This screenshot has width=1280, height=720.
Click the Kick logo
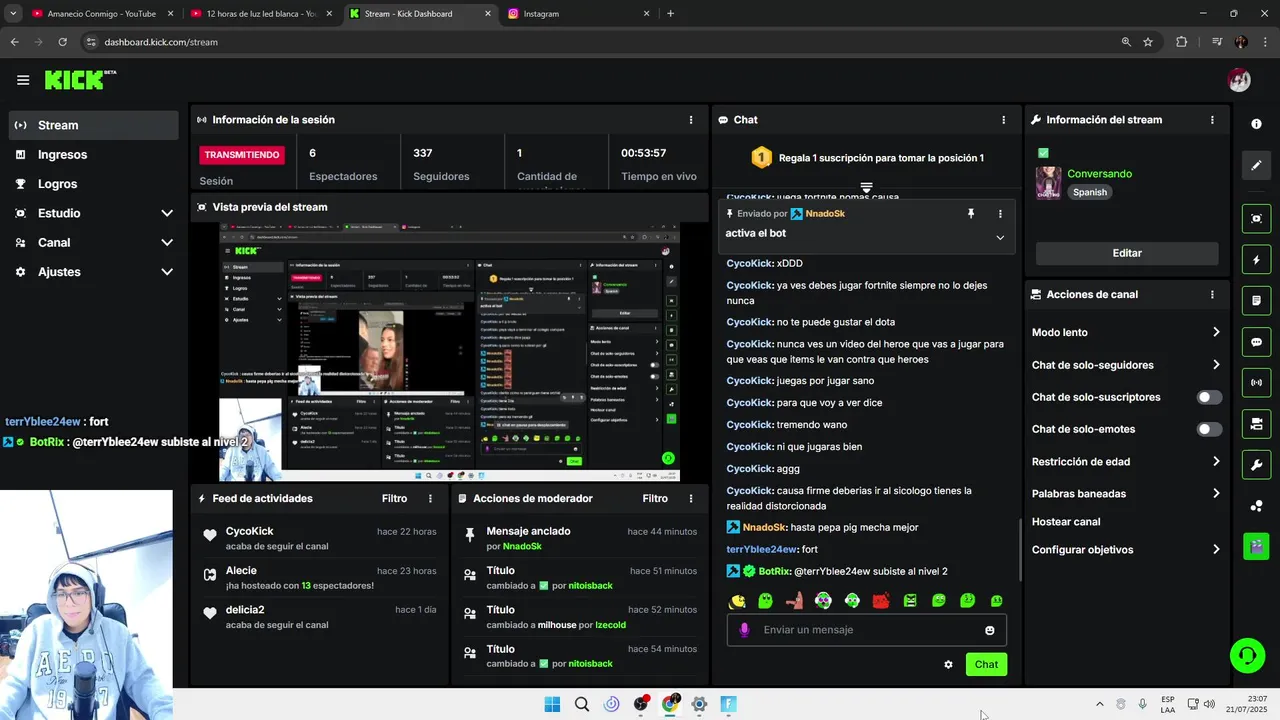pyautogui.click(x=79, y=80)
